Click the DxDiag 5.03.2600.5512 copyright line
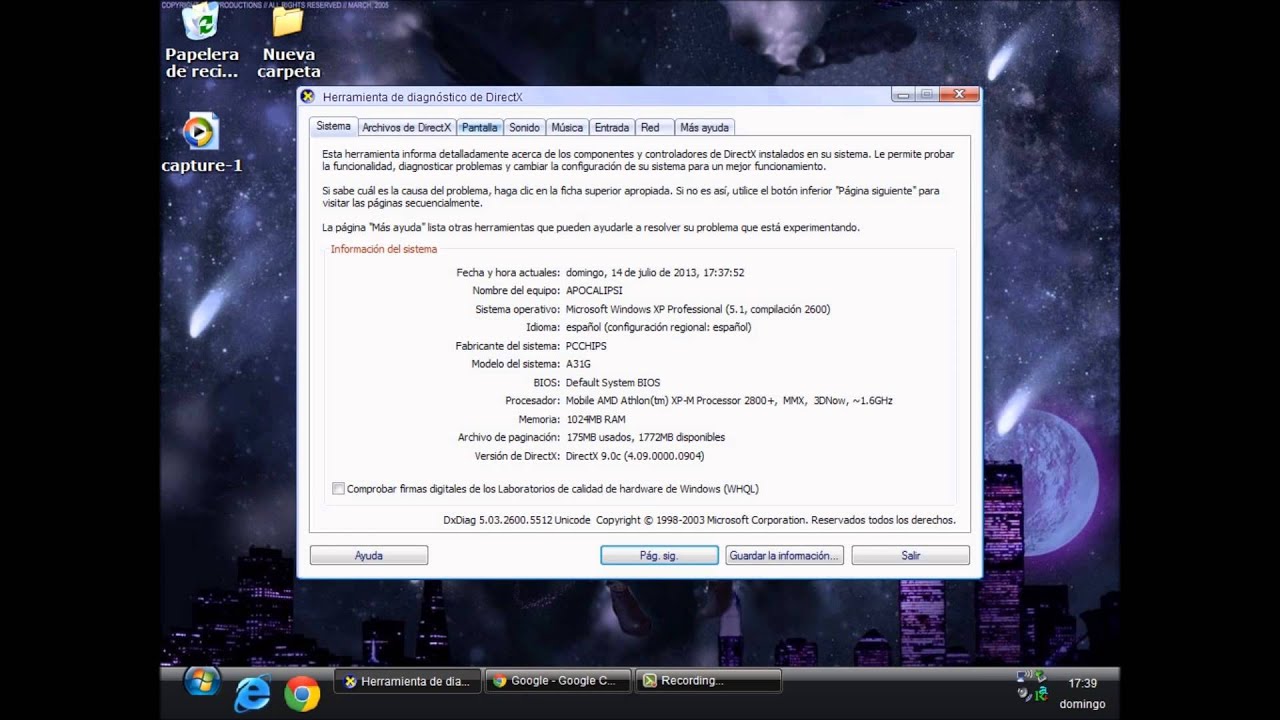 [699, 520]
